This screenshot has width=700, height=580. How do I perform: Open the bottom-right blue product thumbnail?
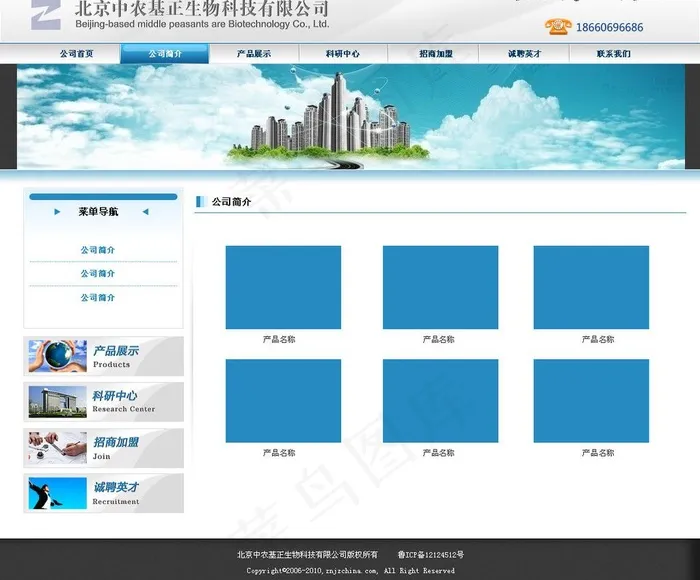(x=591, y=401)
